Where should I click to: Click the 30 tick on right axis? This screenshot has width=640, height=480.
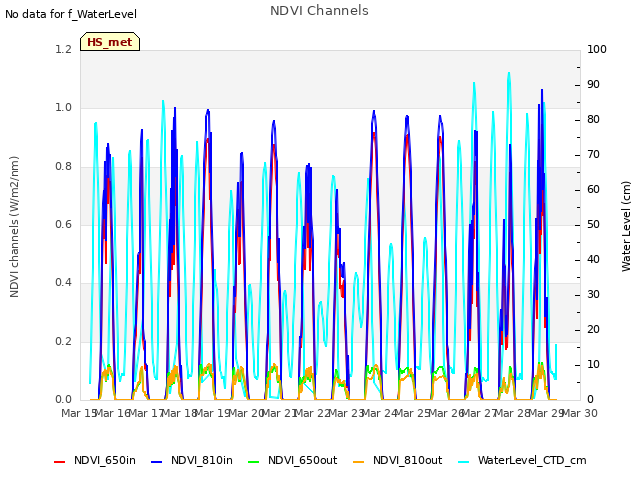coord(593,295)
